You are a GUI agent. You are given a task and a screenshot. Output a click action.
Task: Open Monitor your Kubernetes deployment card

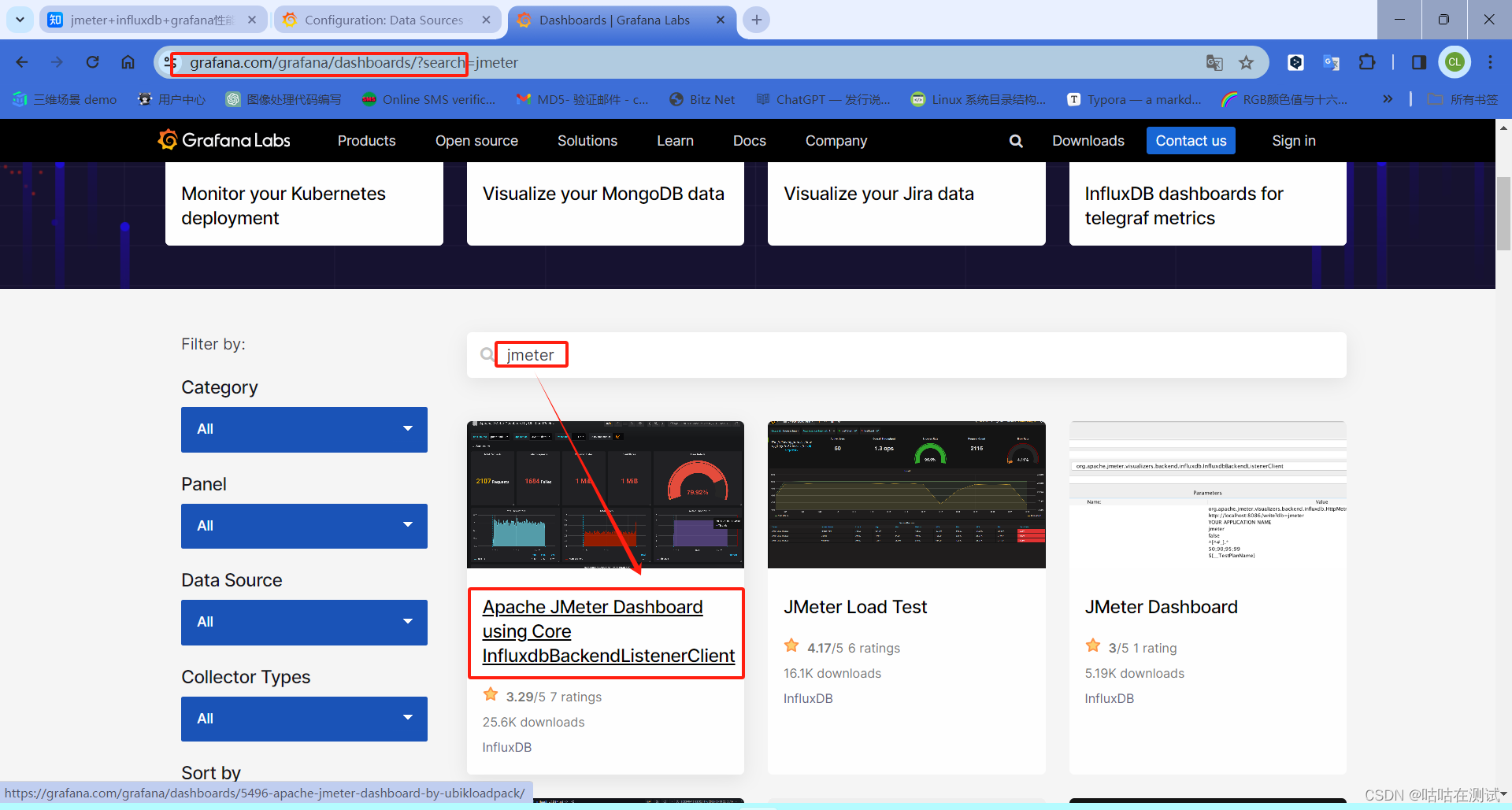(x=304, y=204)
